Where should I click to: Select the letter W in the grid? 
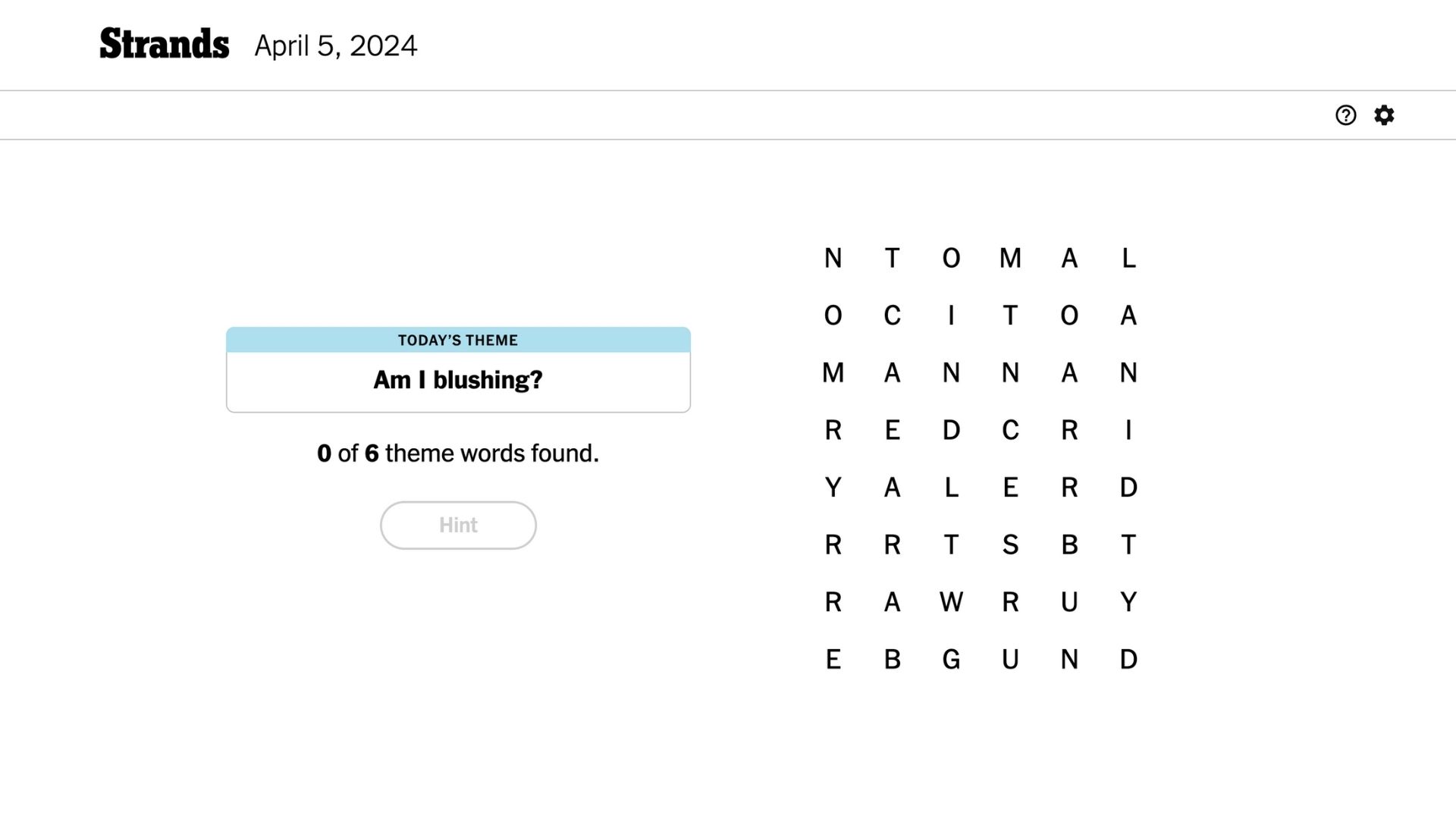click(x=951, y=602)
